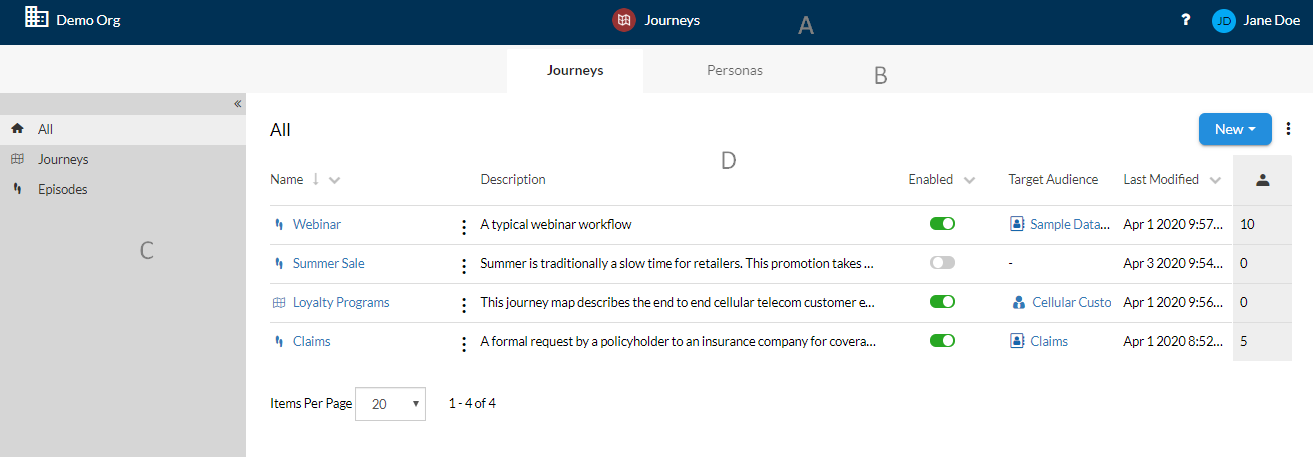Open the more options menu beside the New button

(1288, 129)
